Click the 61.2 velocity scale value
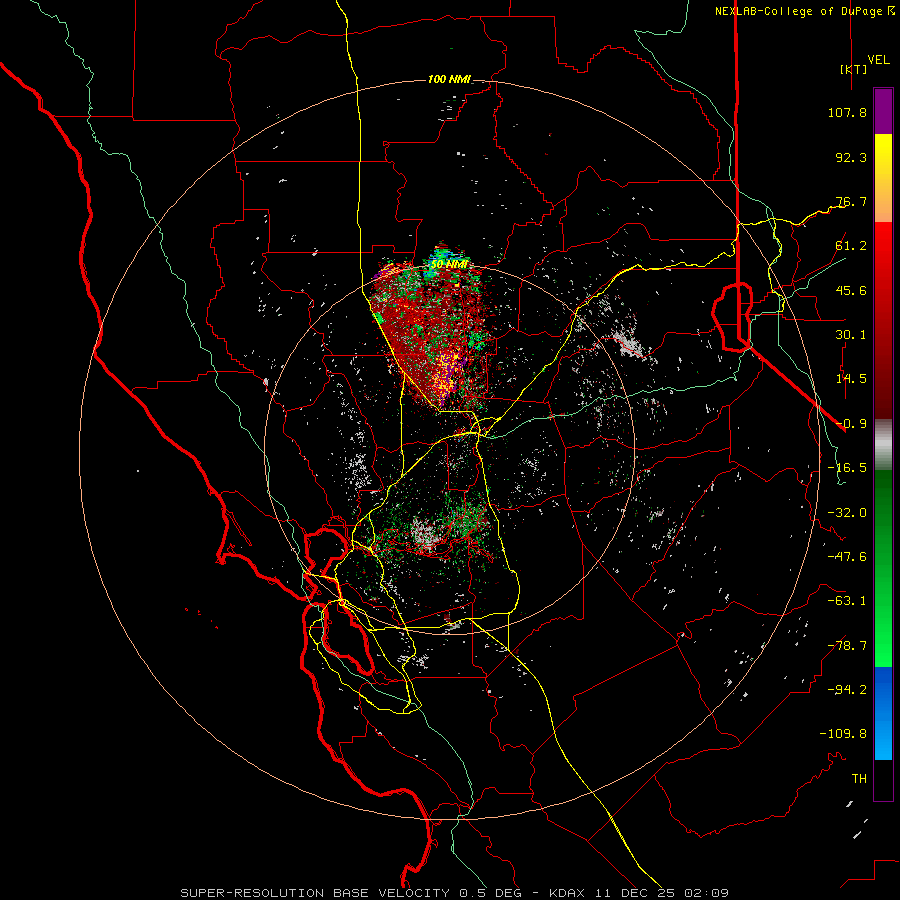This screenshot has height=900, width=900. 851,246
